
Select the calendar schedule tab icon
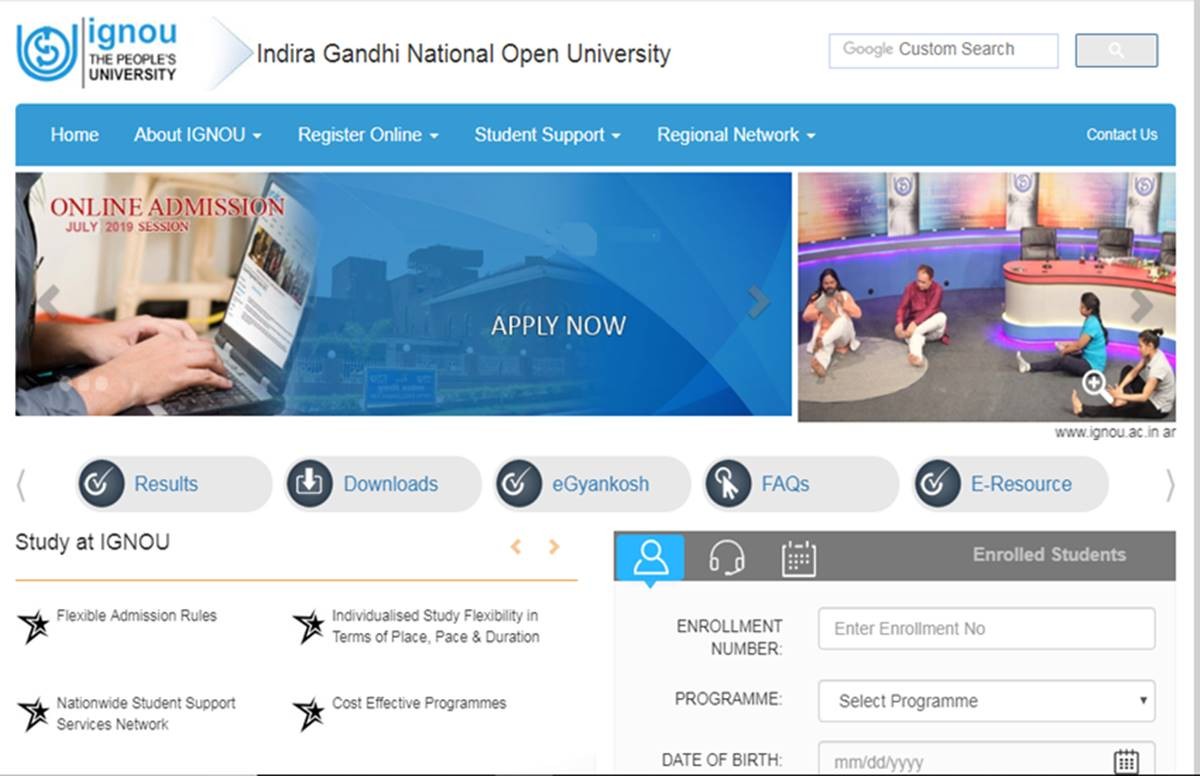799,558
